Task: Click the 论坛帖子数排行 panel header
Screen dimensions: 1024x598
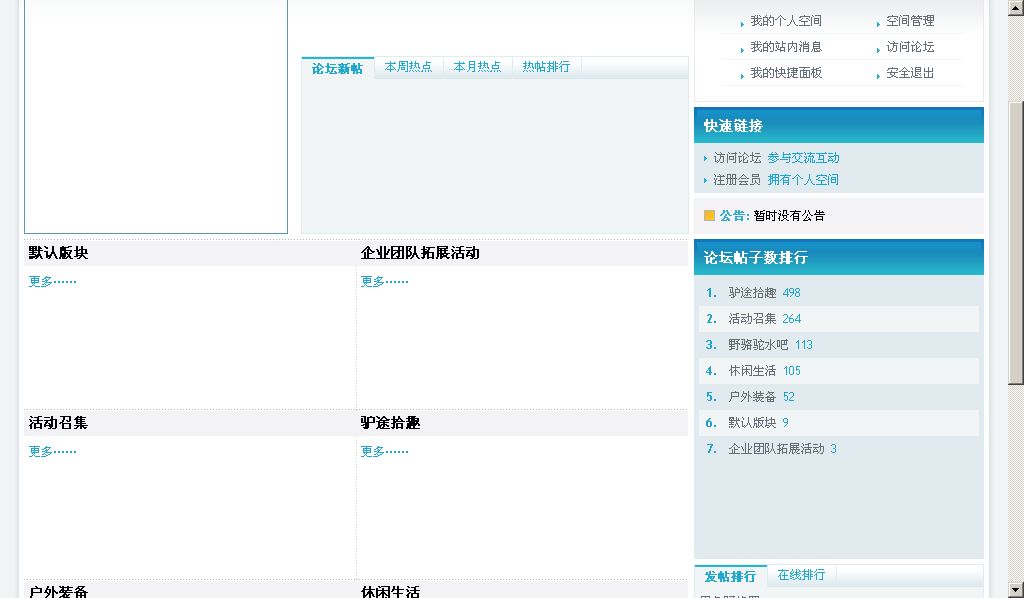Action: pyautogui.click(x=839, y=257)
